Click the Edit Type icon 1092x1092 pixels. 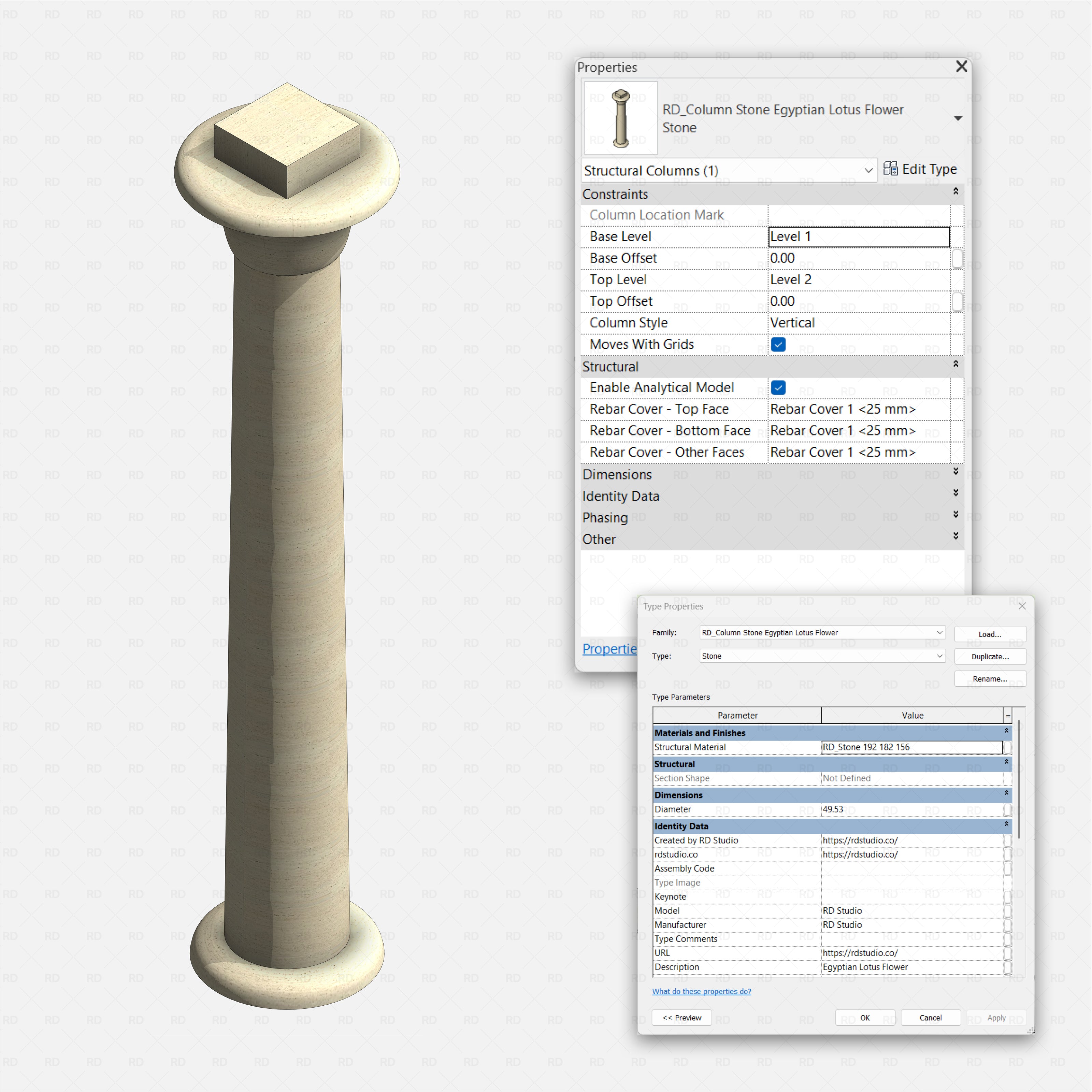tap(891, 169)
